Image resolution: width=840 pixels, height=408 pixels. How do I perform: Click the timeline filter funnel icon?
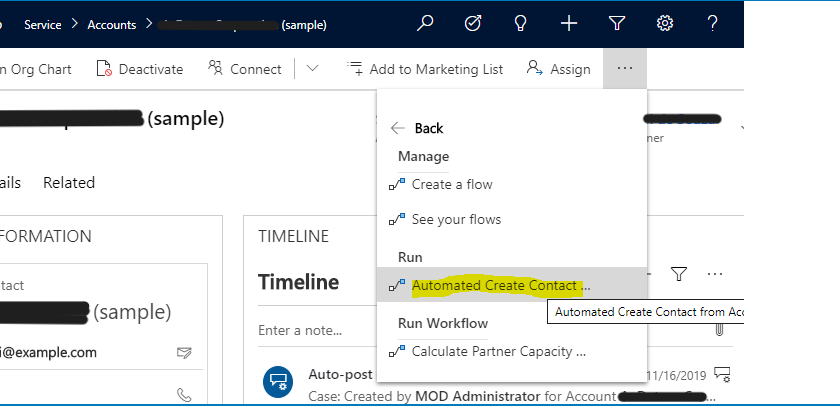click(x=679, y=274)
